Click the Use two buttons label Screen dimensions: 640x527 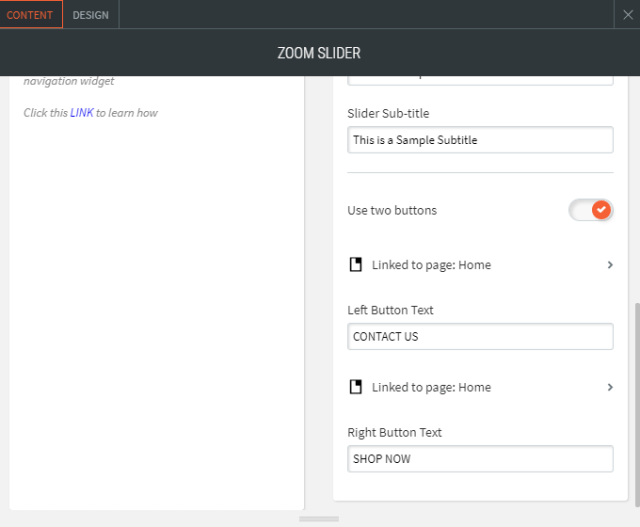(392, 210)
